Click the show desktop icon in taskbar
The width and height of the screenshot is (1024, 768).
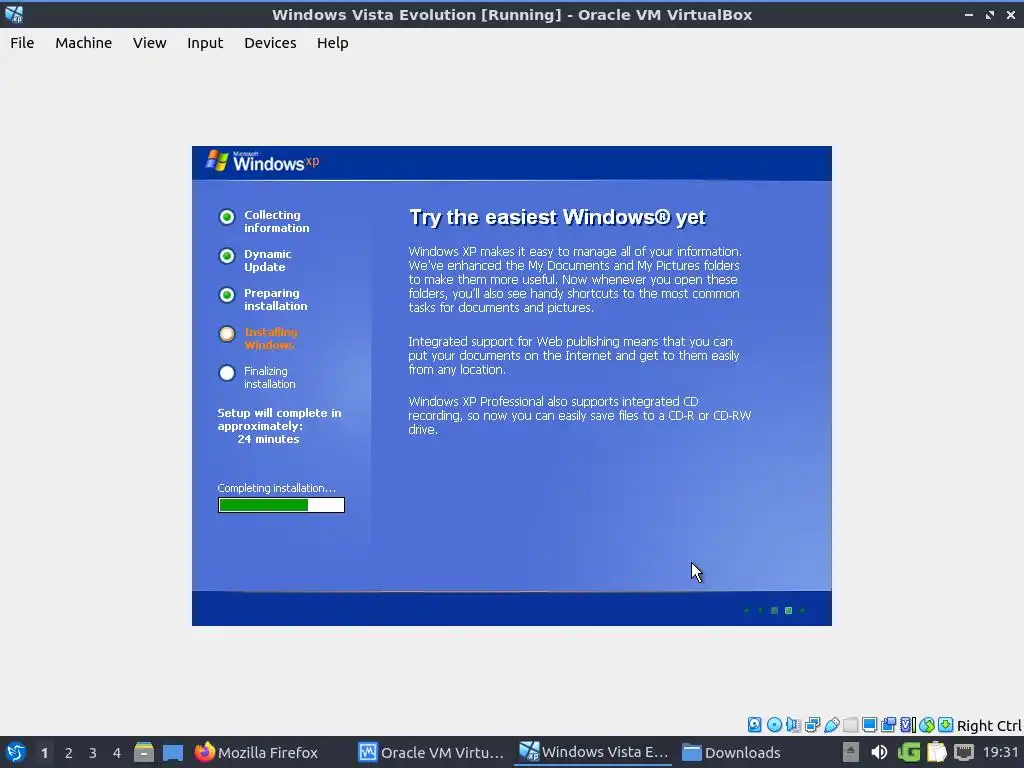[x=173, y=752]
